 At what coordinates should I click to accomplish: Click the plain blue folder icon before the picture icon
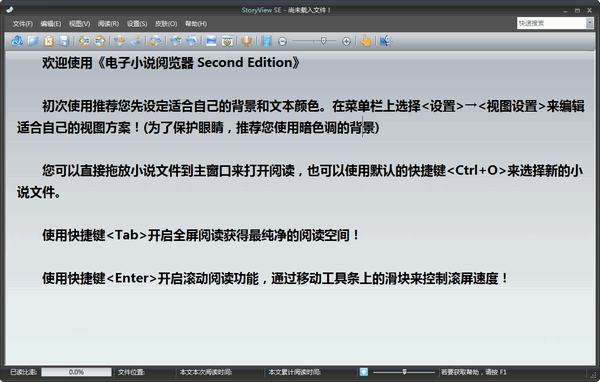click(x=191, y=41)
